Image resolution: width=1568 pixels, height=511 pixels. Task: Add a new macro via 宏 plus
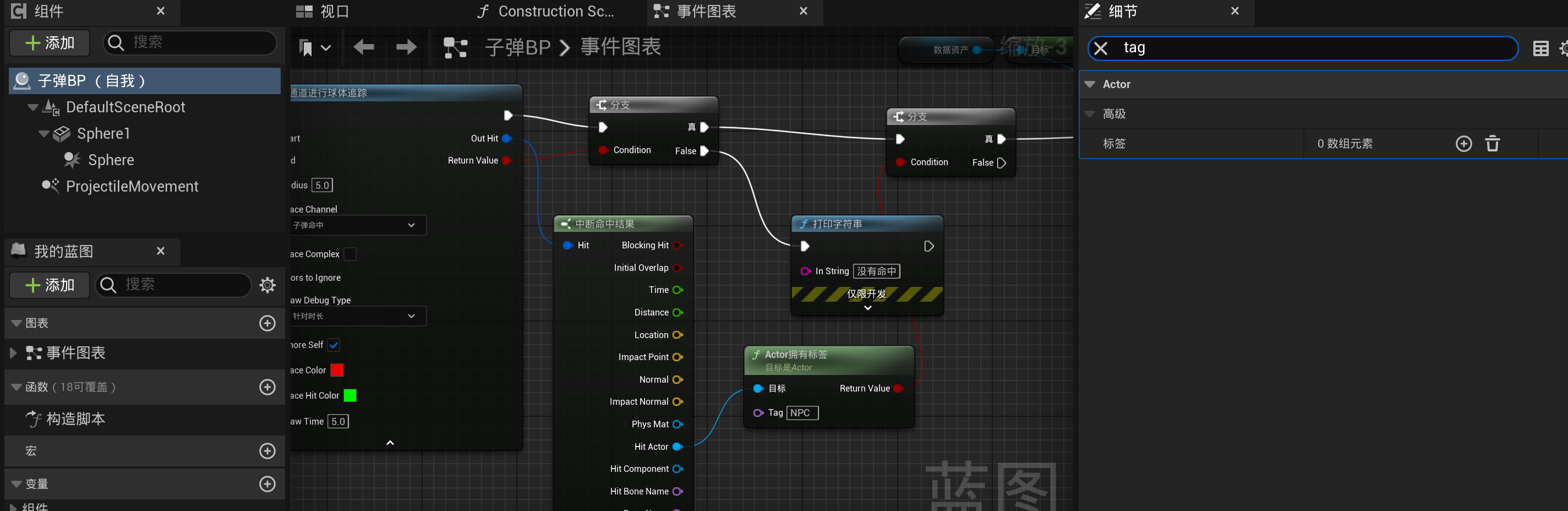(x=267, y=452)
